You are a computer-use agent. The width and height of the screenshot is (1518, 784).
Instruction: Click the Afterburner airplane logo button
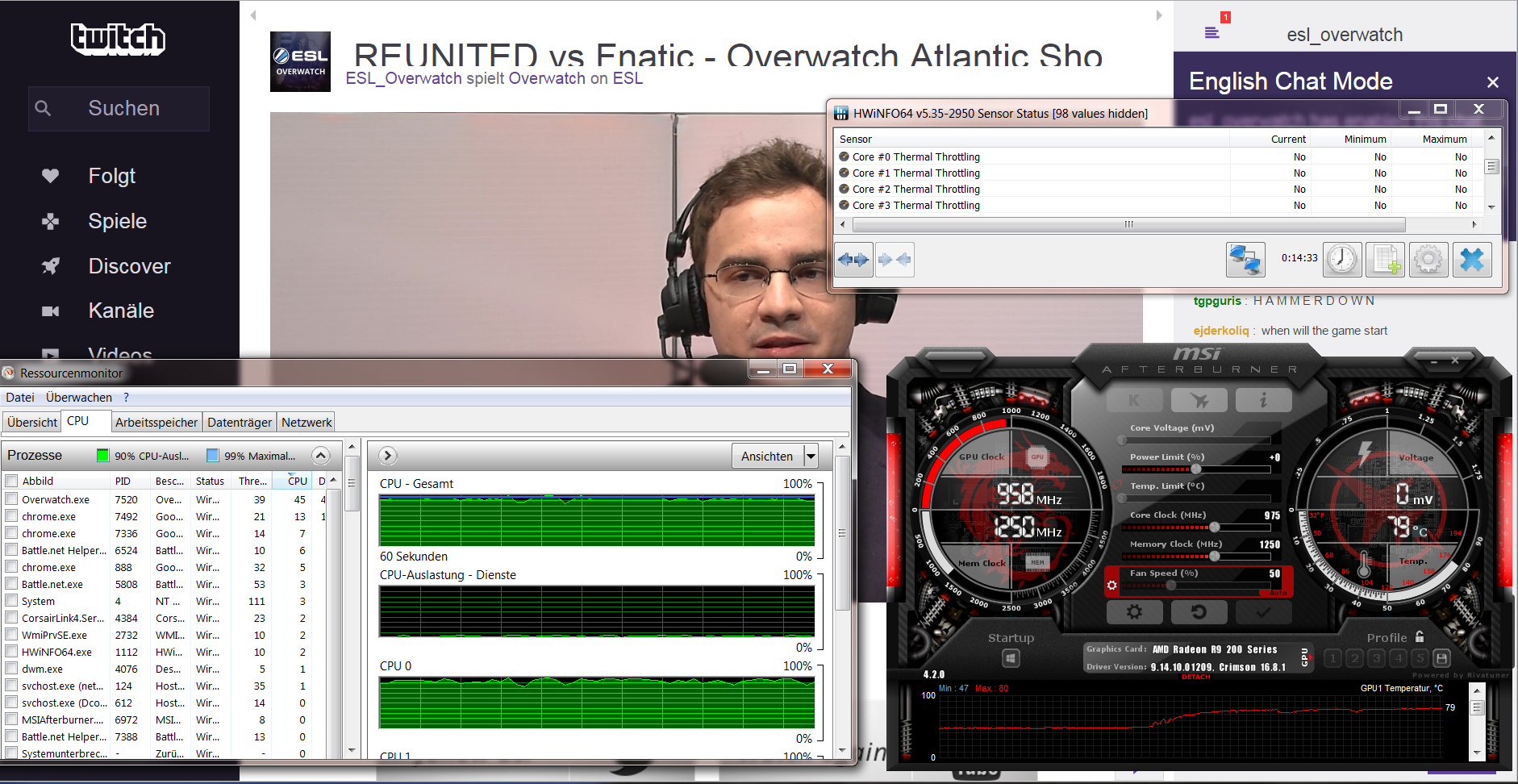tap(1199, 400)
